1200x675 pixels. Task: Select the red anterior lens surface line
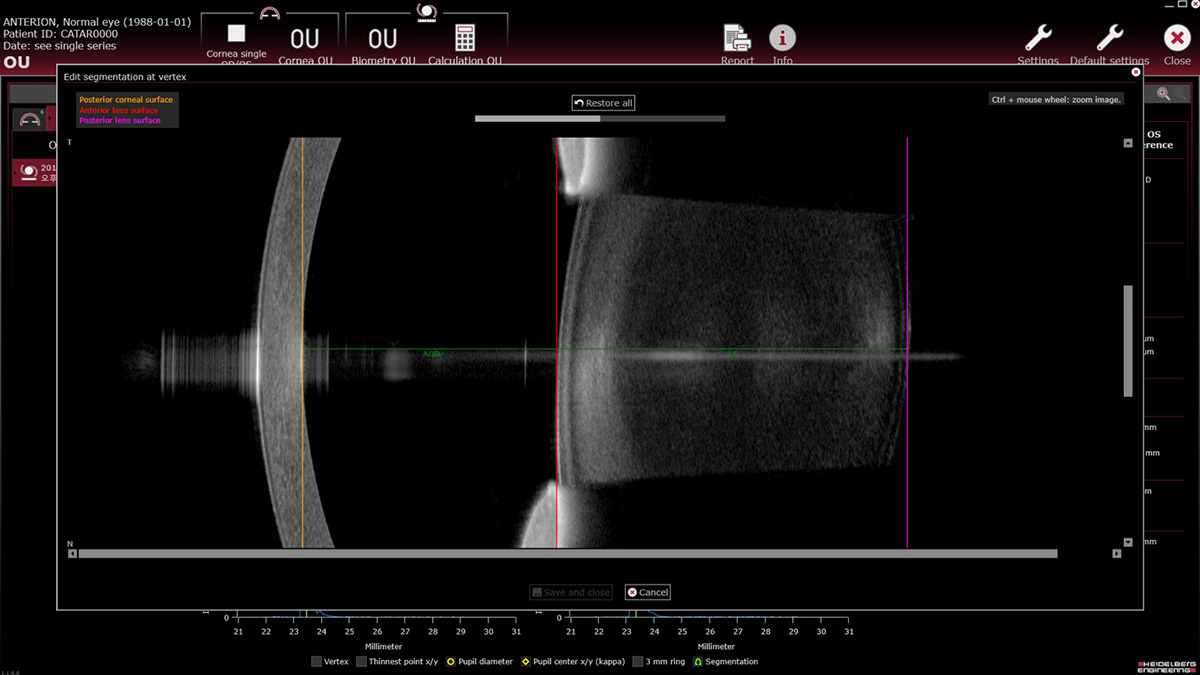point(556,342)
